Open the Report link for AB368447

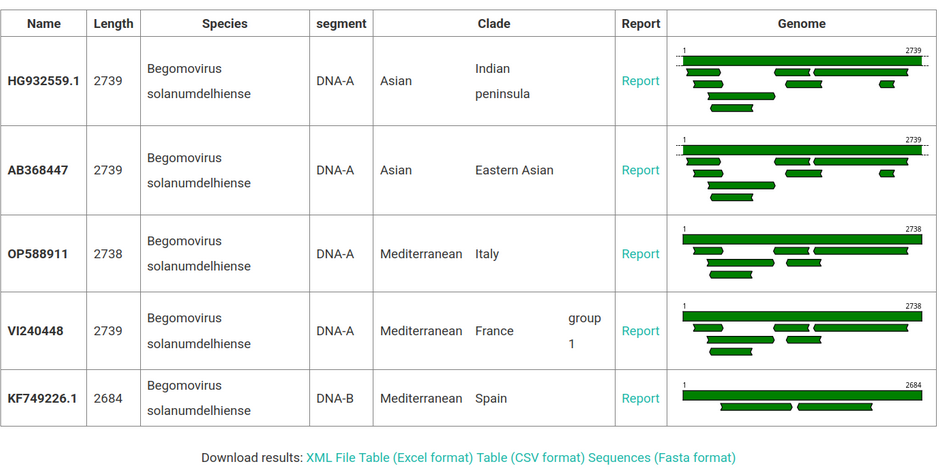[640, 170]
